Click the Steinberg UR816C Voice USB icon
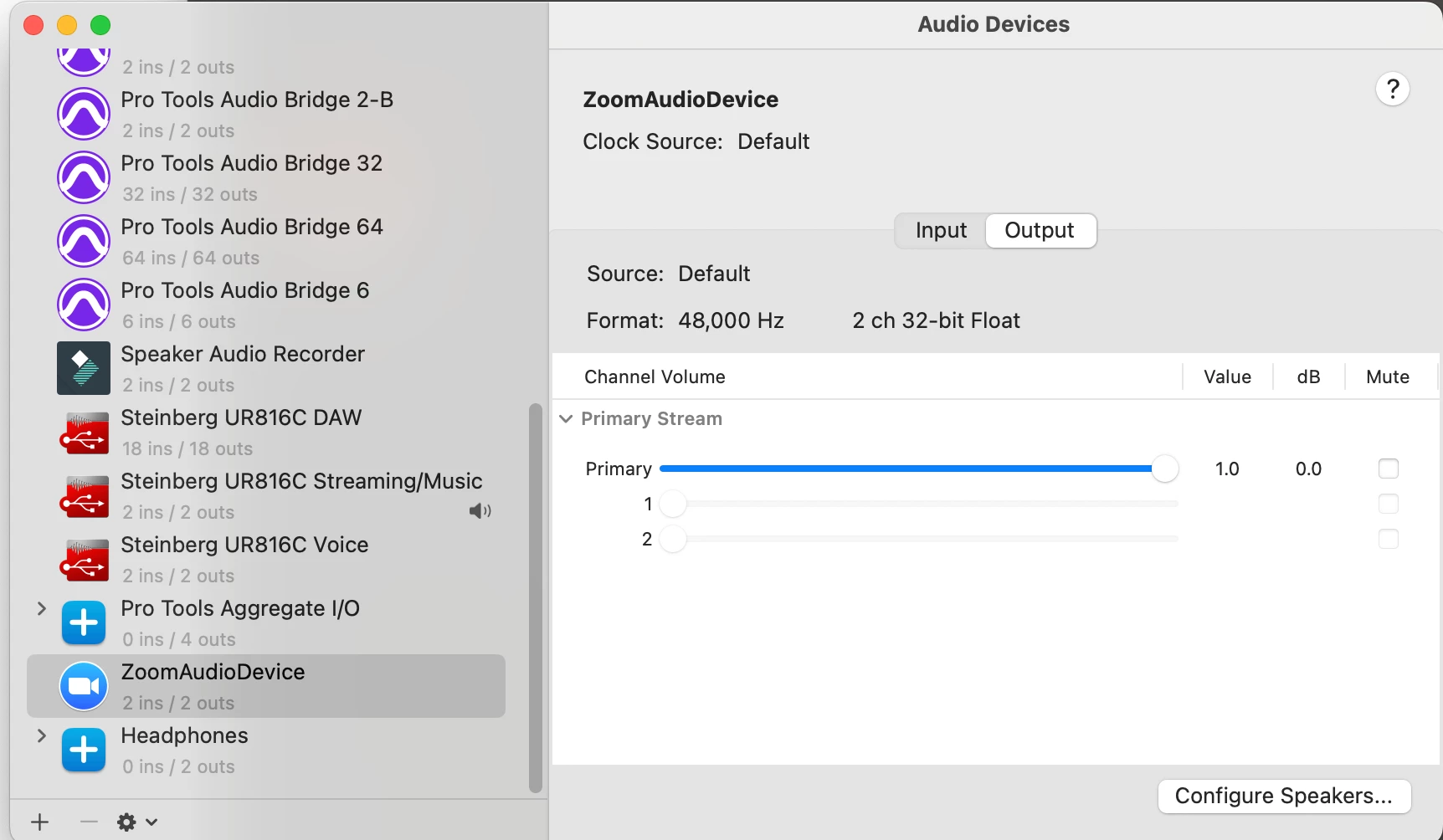Image resolution: width=1443 pixels, height=840 pixels. point(84,560)
